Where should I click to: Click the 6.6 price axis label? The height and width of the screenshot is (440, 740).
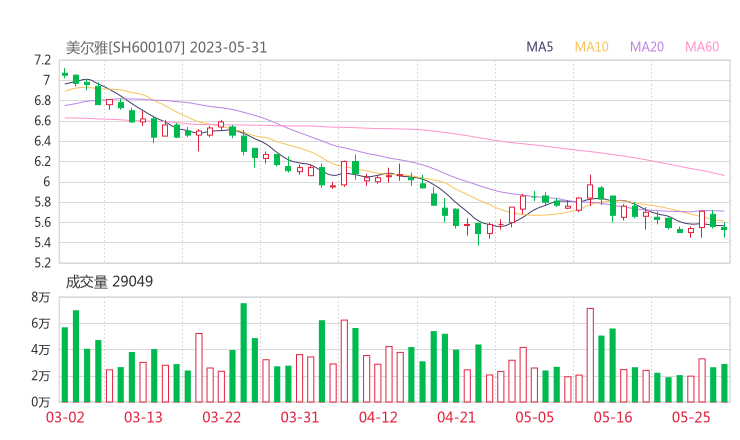click(42, 121)
